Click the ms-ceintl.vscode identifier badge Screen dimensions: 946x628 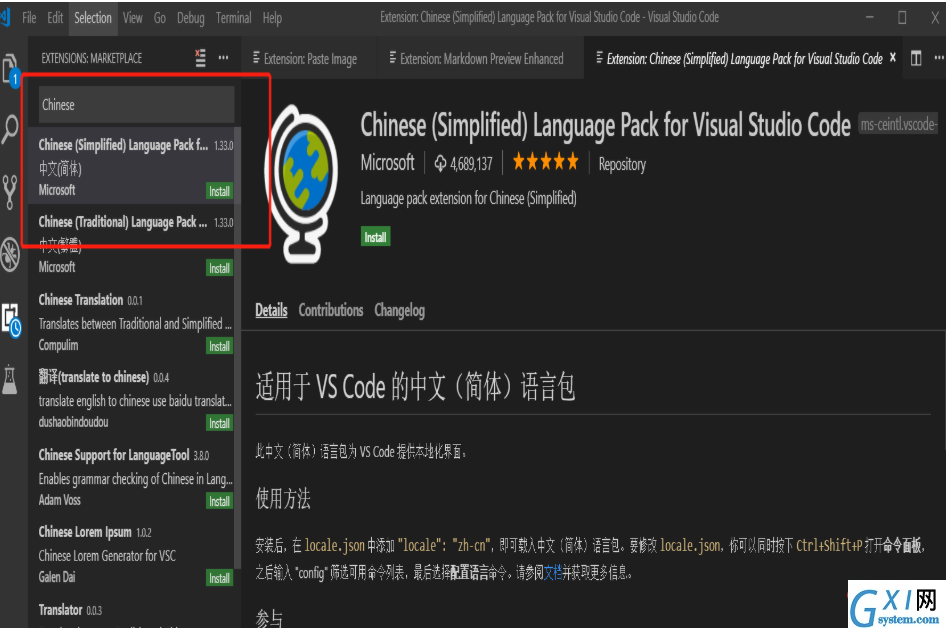click(x=898, y=124)
